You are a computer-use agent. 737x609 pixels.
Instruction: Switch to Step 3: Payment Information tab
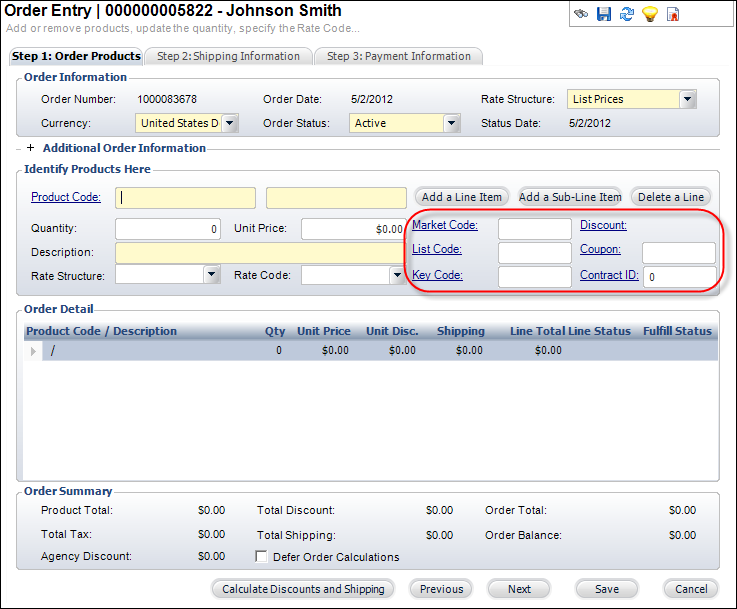398,56
